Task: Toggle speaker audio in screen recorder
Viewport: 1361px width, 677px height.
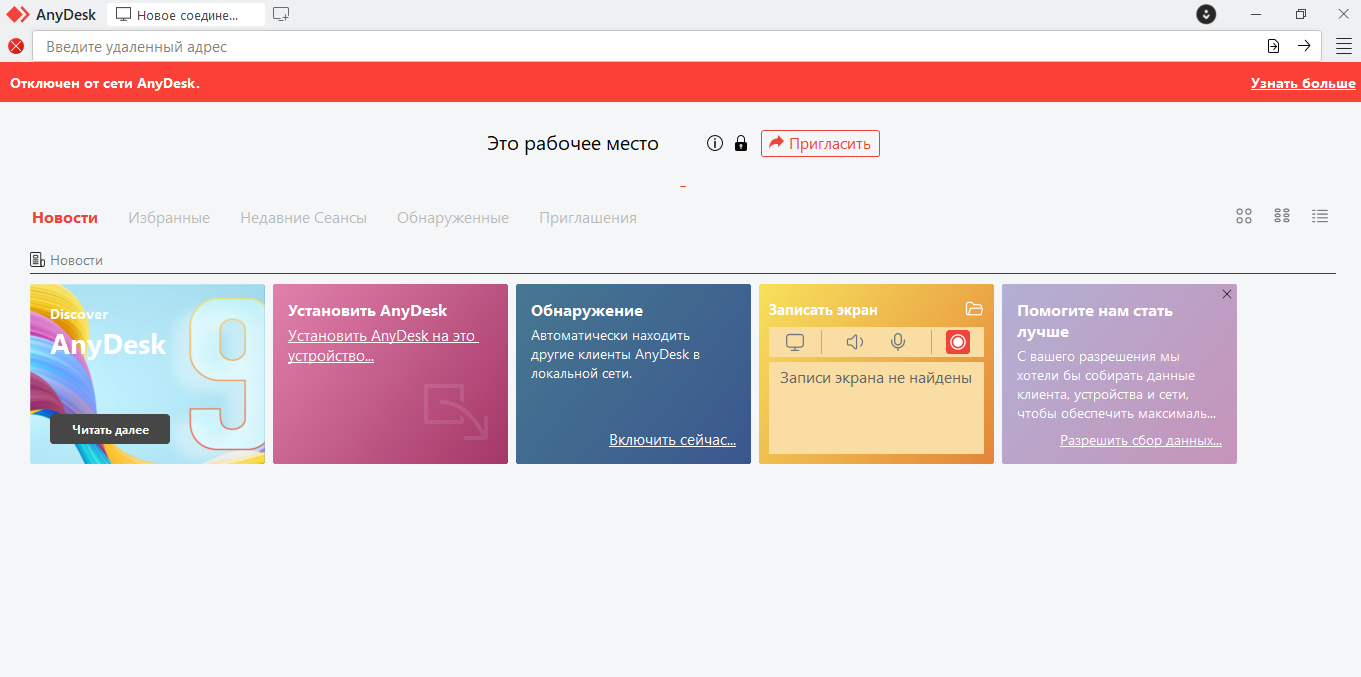Action: pyautogui.click(x=854, y=342)
